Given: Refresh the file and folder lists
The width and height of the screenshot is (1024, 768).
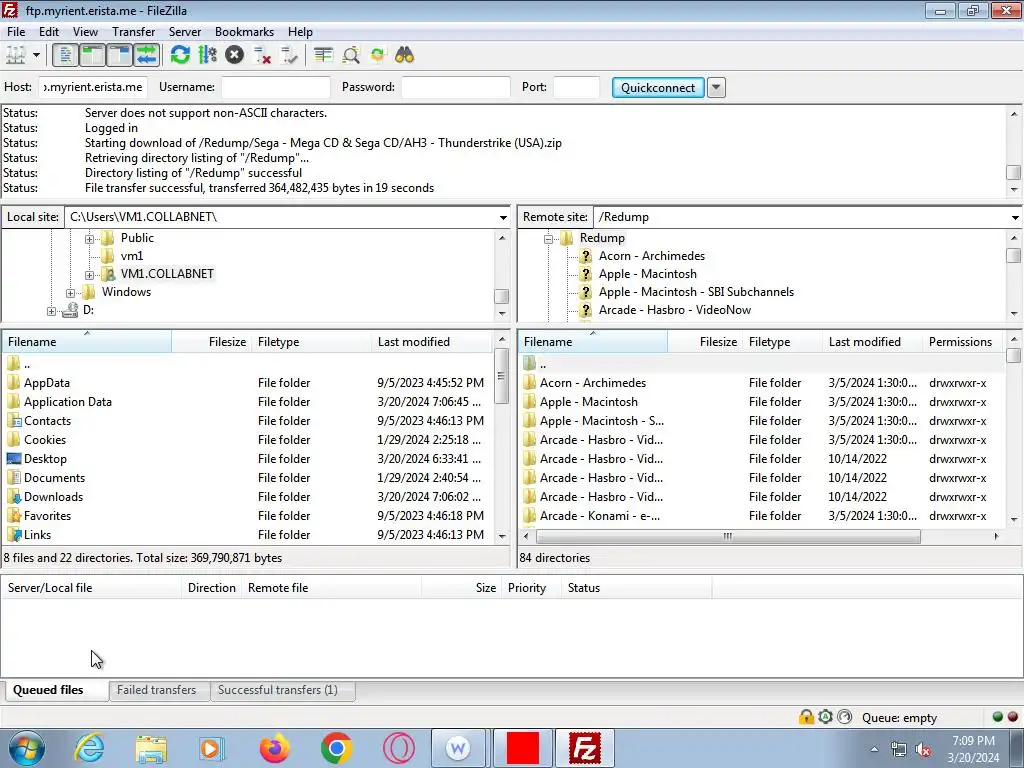Looking at the screenshot, I should 180,56.
